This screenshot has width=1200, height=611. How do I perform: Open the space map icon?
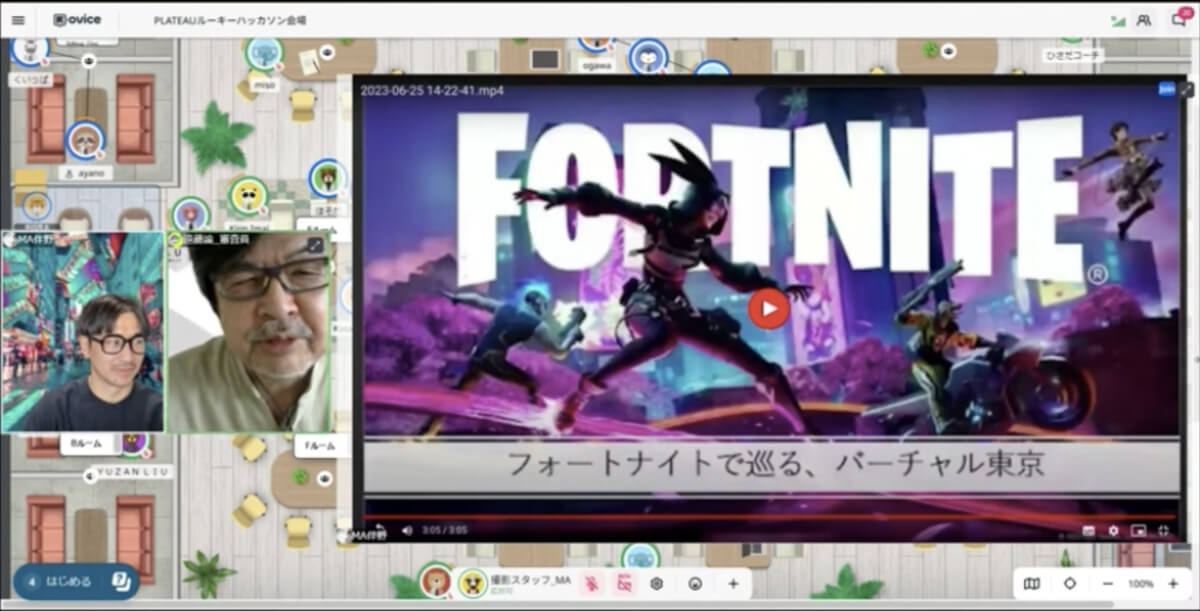(1032, 584)
